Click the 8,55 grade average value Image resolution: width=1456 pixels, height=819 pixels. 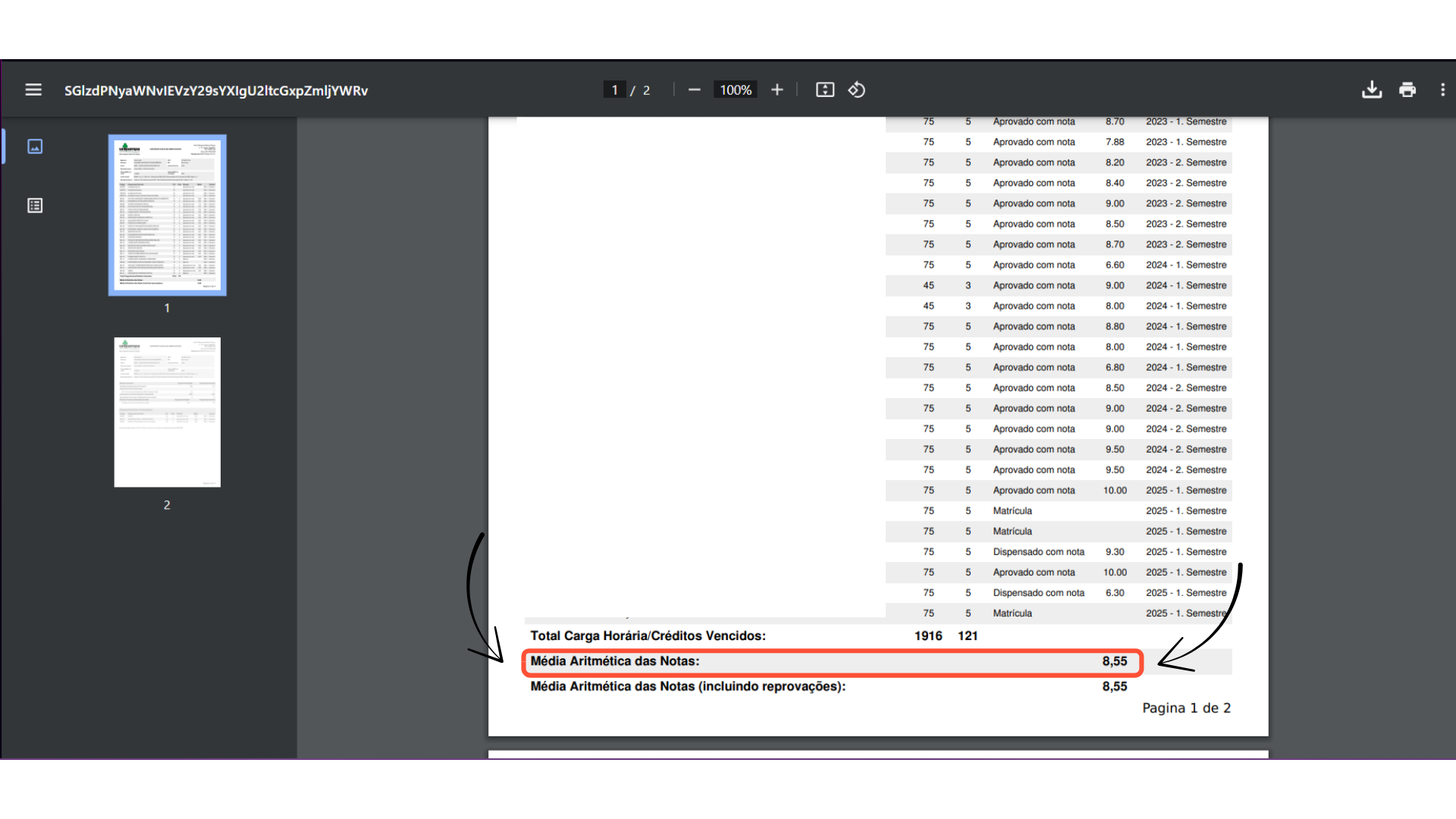pyautogui.click(x=1114, y=661)
